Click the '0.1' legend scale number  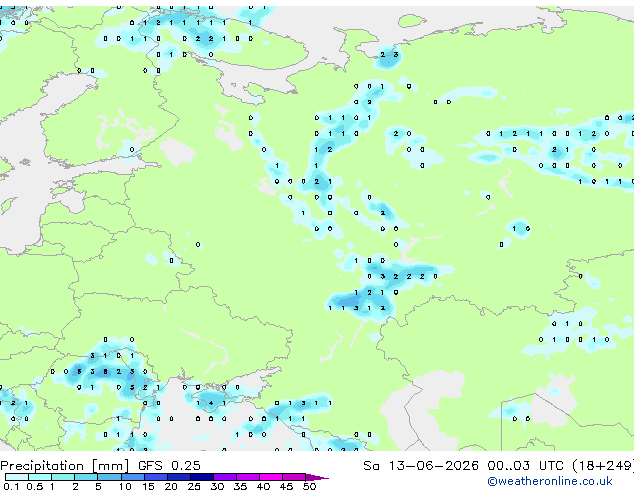tap(11, 486)
